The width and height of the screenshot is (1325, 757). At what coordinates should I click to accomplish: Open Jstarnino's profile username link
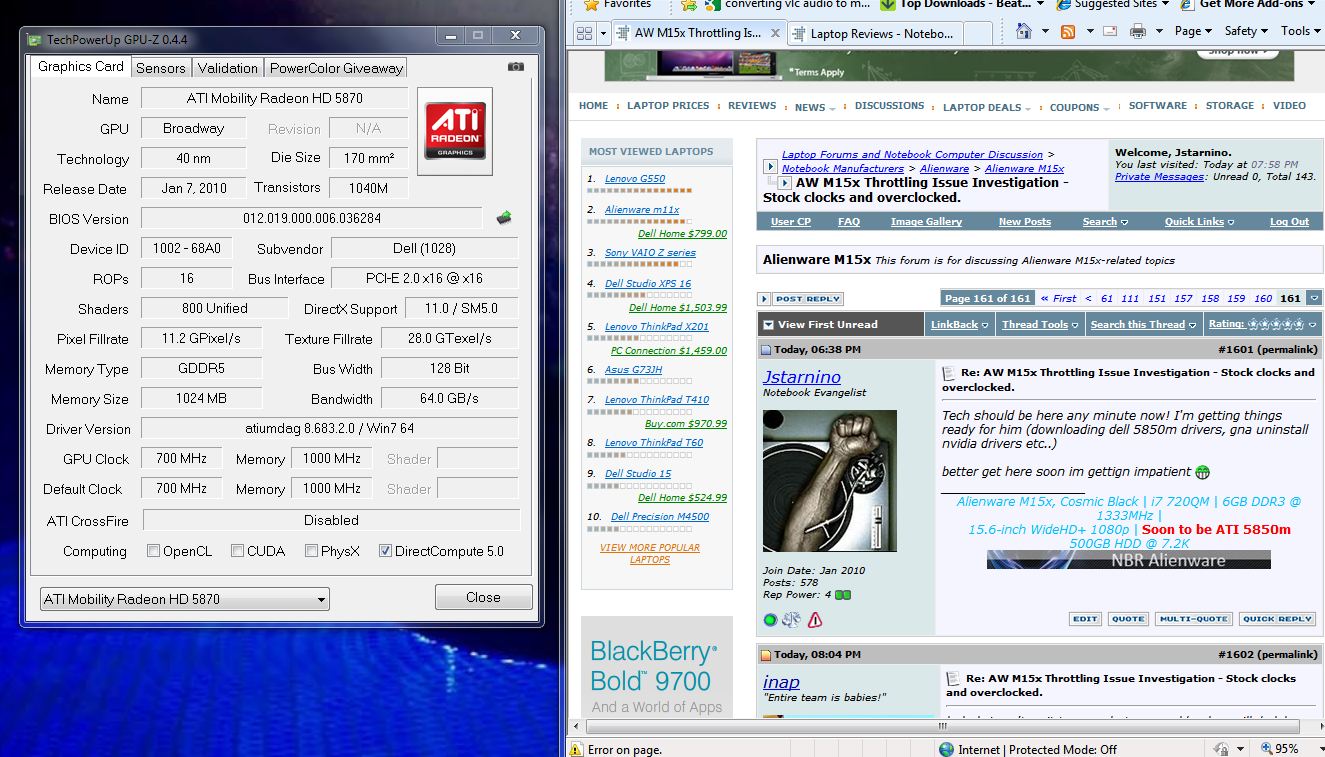802,376
